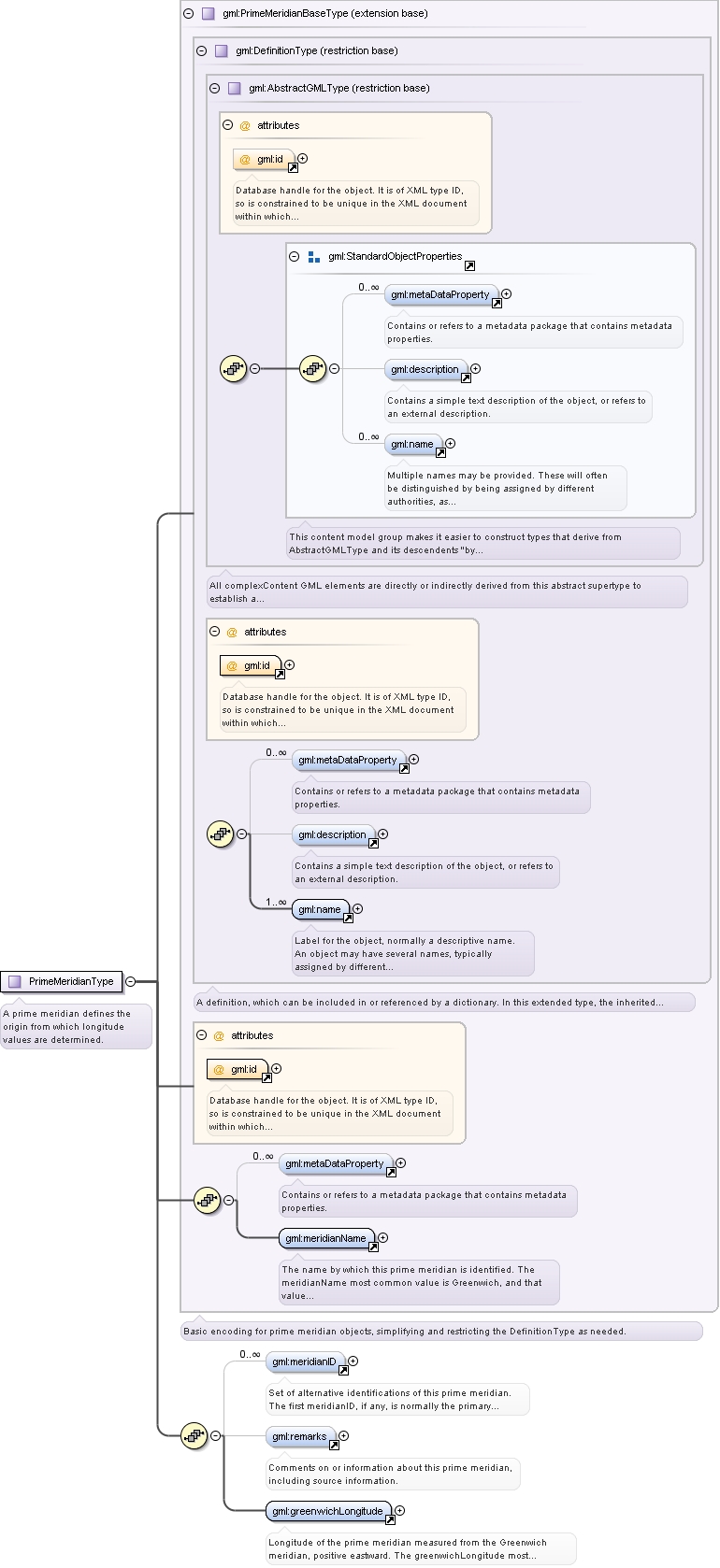
Task: Select gml:id attribute in AbstractGMLType attributes
Action: [265, 160]
